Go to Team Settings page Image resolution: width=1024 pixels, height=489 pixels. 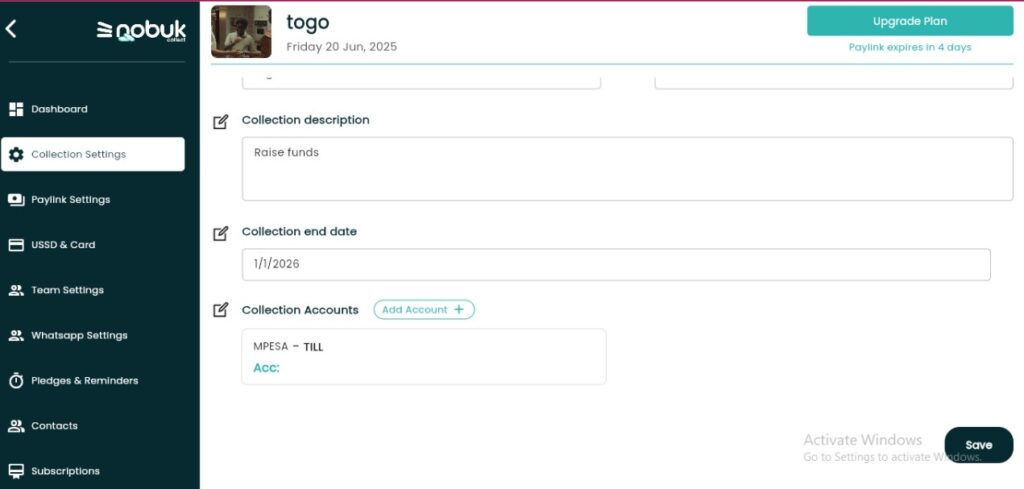(67, 290)
